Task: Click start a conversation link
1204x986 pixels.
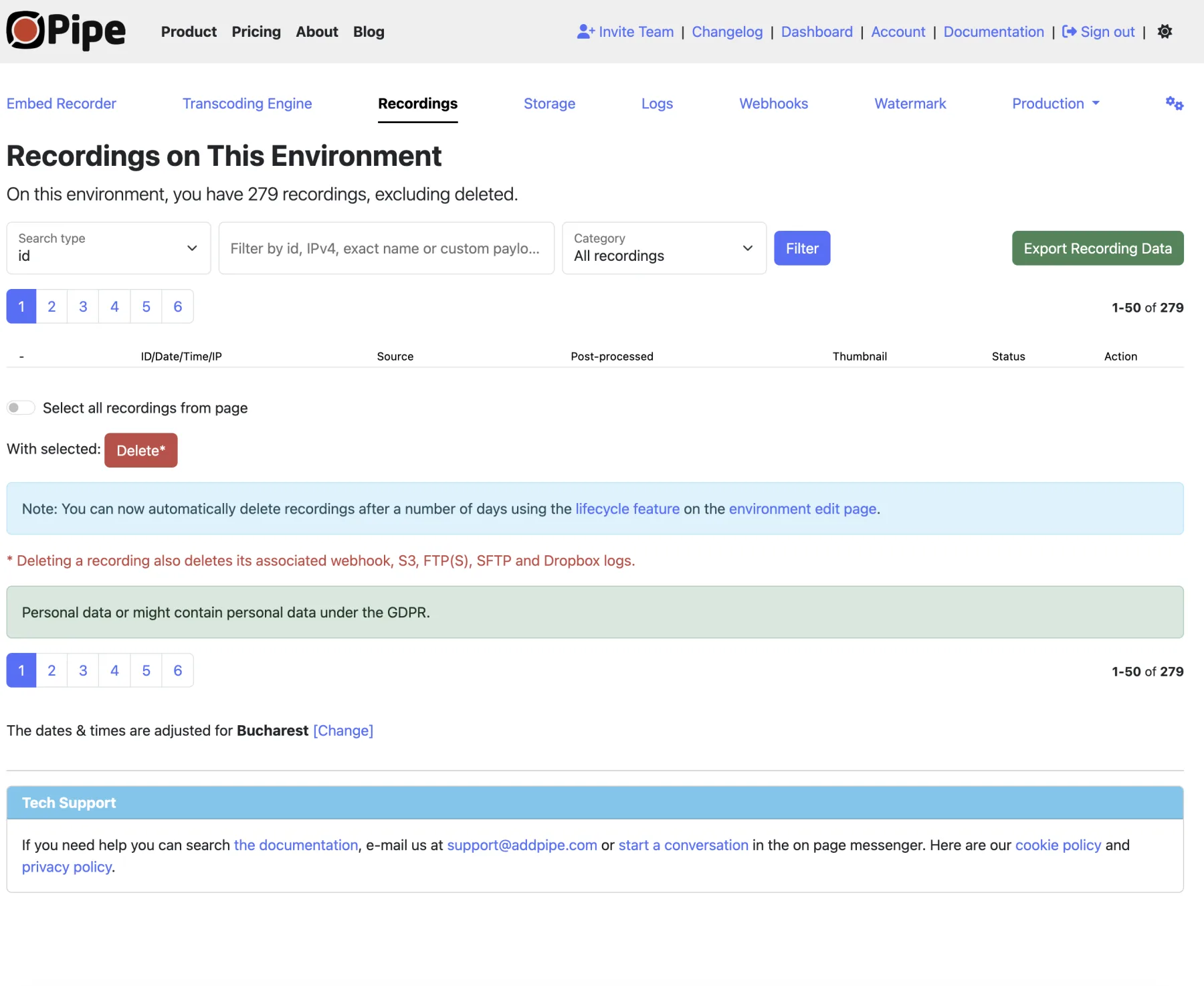Action: tap(684, 845)
